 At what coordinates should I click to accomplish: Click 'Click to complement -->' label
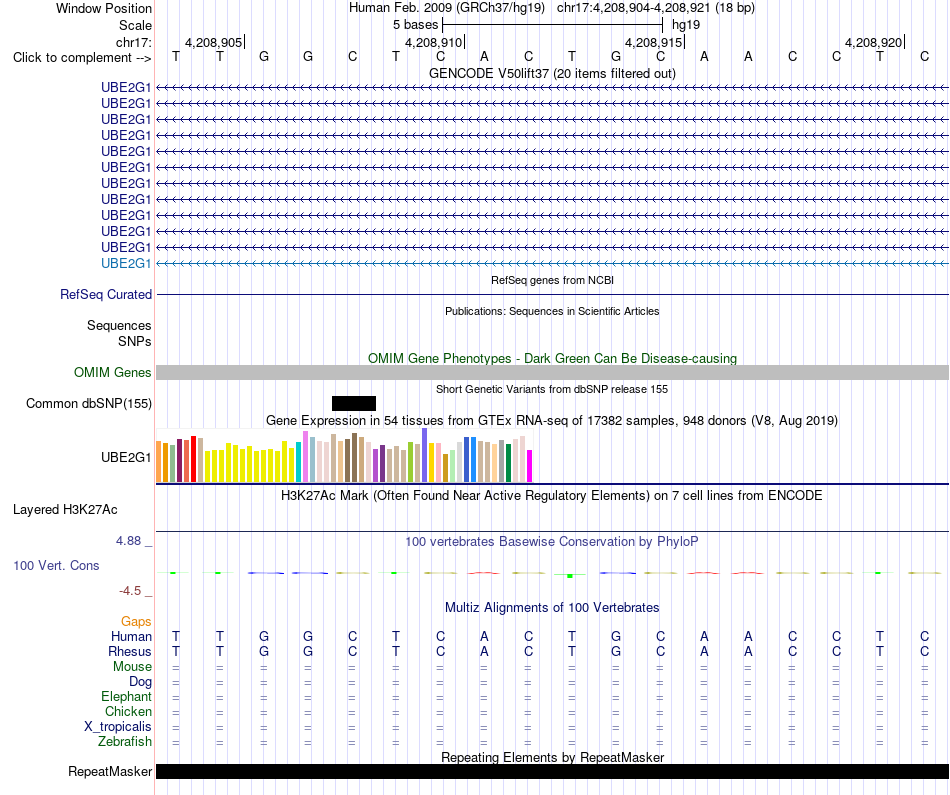point(82,58)
